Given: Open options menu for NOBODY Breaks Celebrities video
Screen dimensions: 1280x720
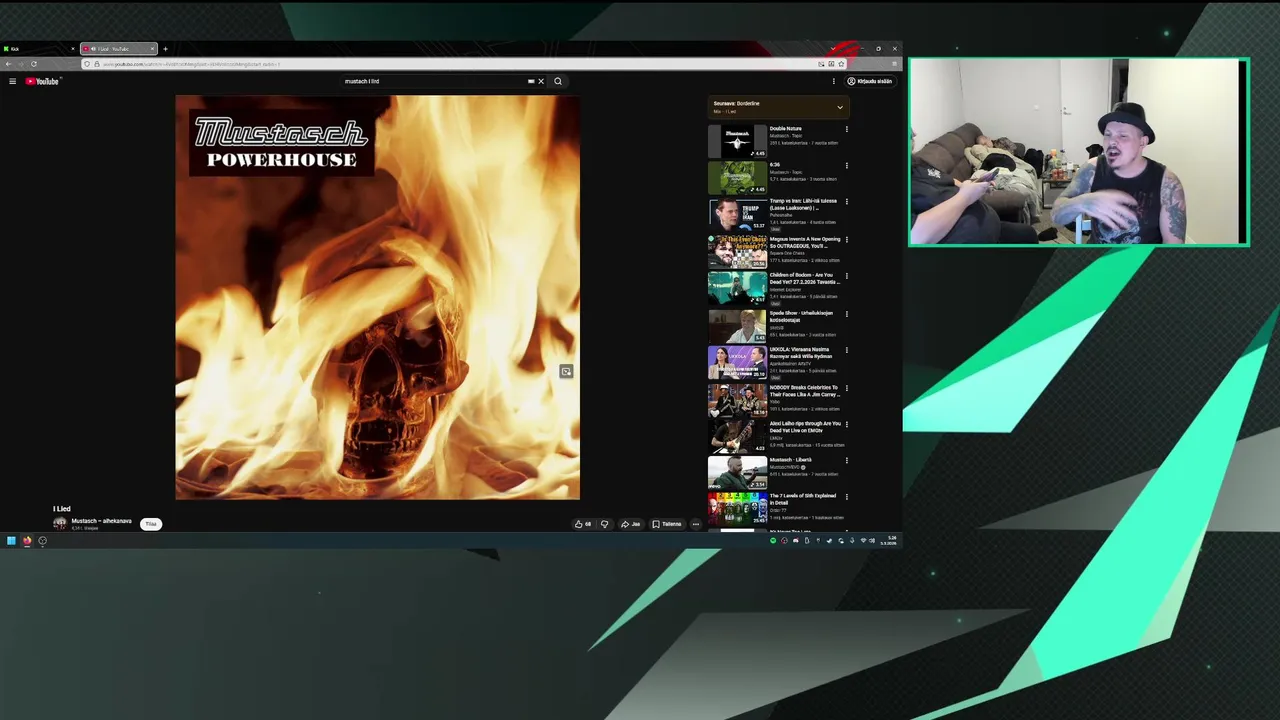Looking at the screenshot, I should tap(846, 388).
